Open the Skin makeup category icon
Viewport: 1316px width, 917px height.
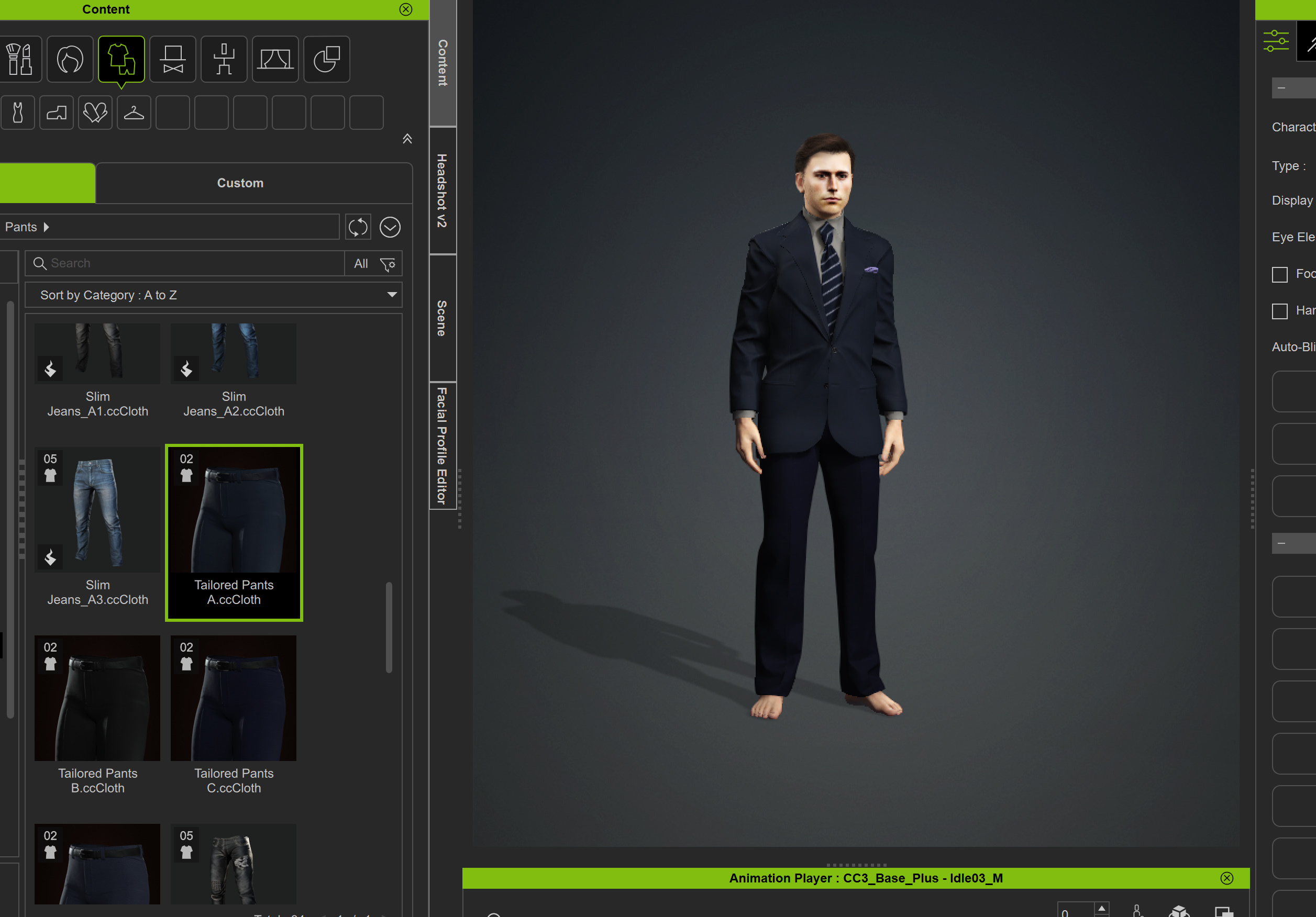coord(20,59)
